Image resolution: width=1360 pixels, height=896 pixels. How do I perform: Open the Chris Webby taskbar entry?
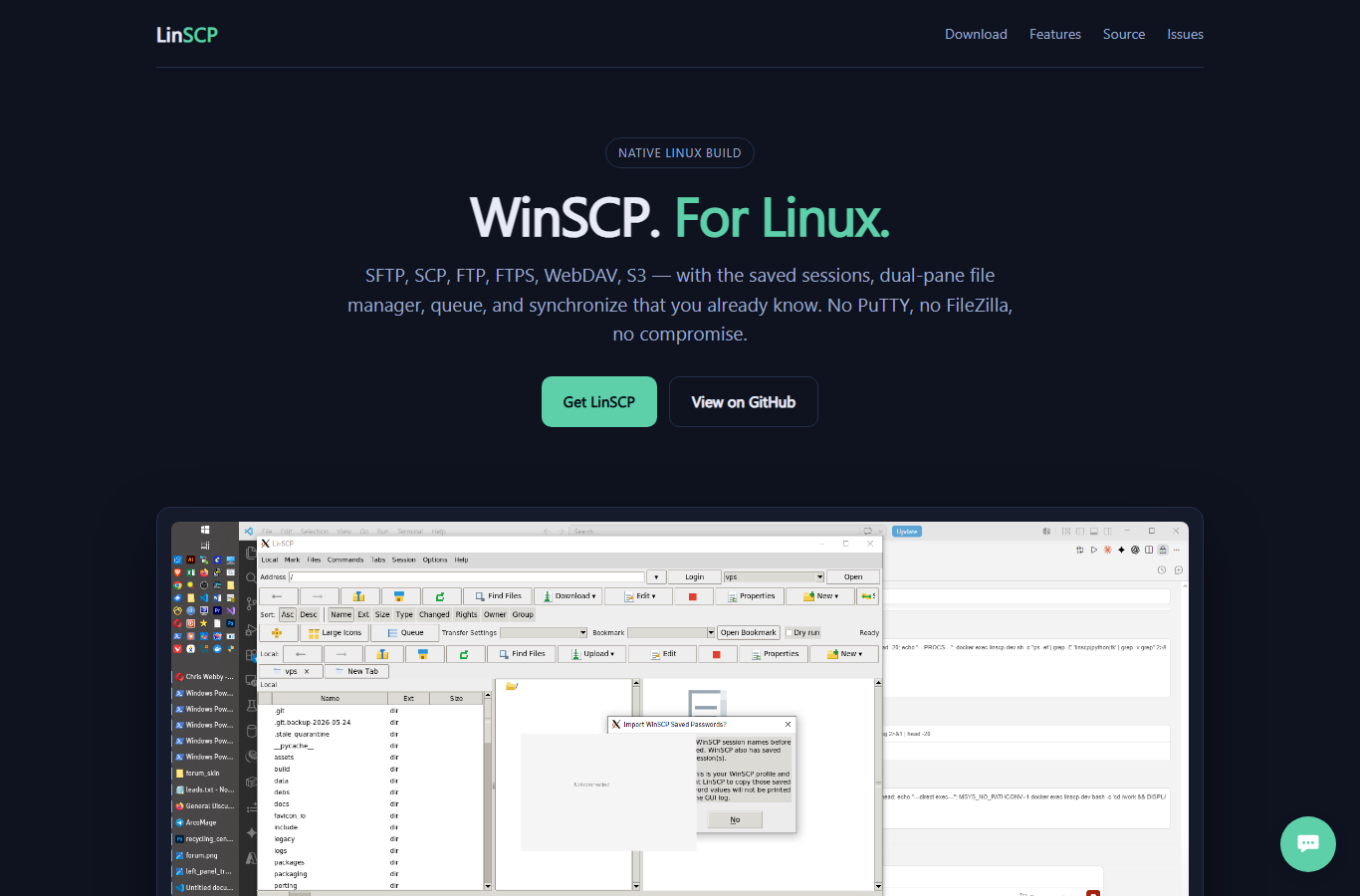coord(205,677)
